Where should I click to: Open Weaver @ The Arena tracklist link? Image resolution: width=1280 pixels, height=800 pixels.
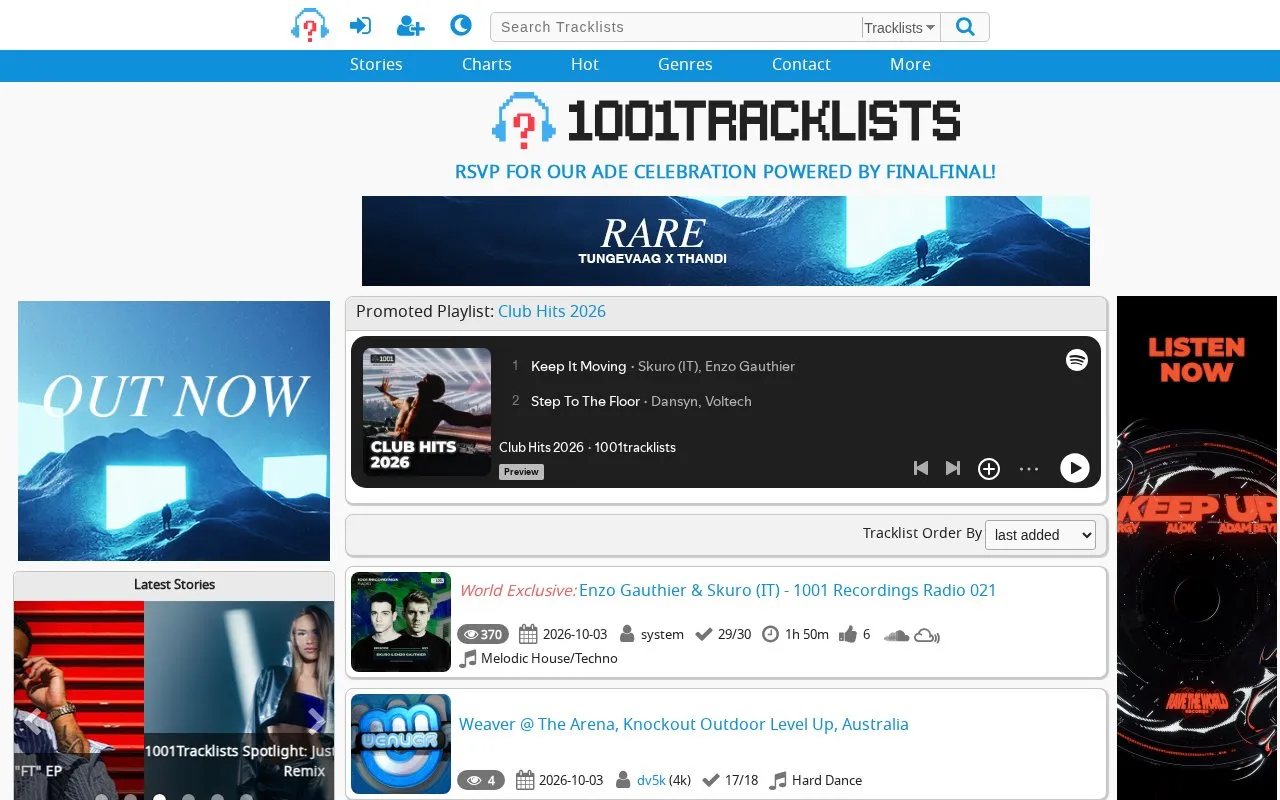684,724
